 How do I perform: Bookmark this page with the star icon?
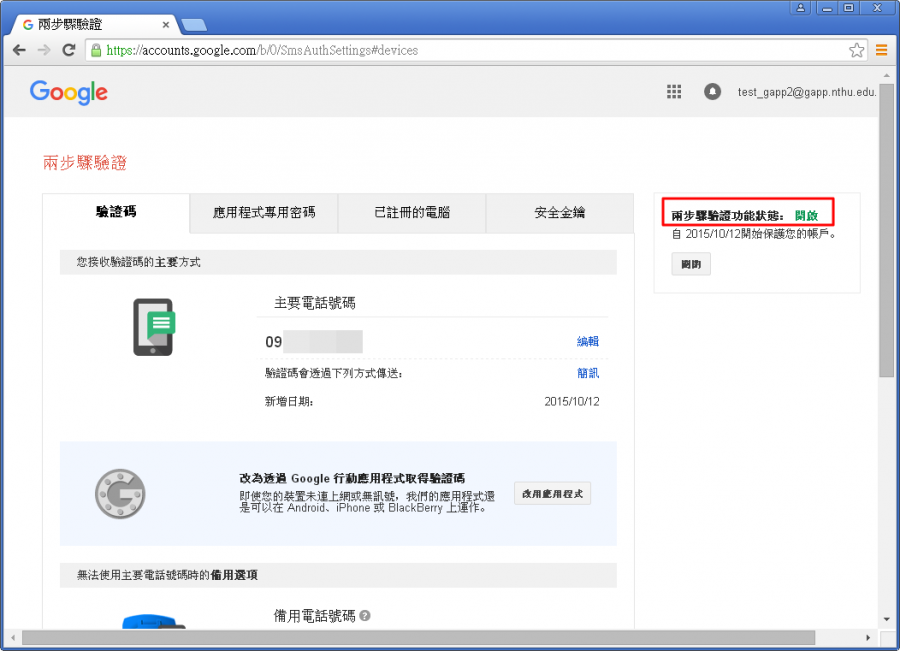tap(856, 50)
